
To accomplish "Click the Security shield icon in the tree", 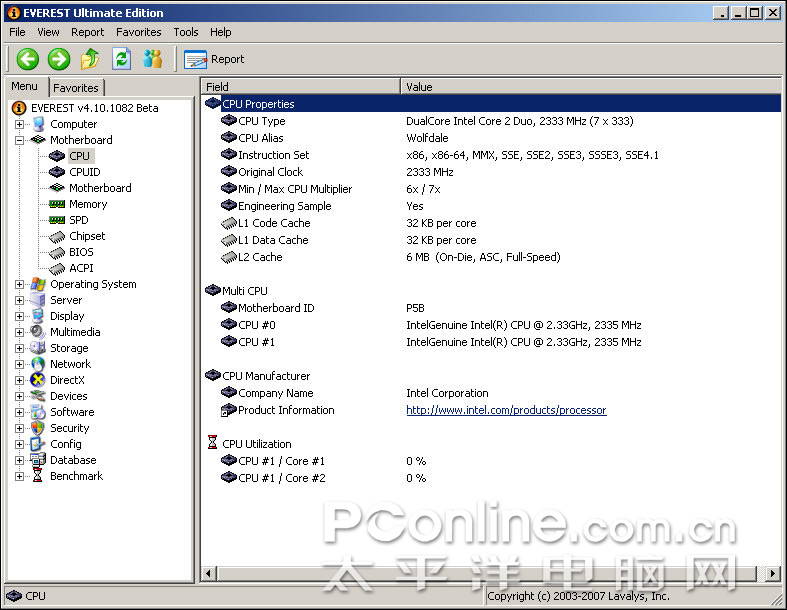I will [38, 428].
